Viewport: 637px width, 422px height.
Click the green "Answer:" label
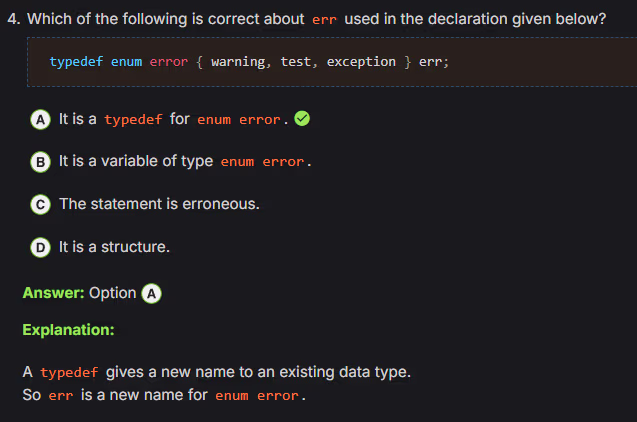point(53,293)
